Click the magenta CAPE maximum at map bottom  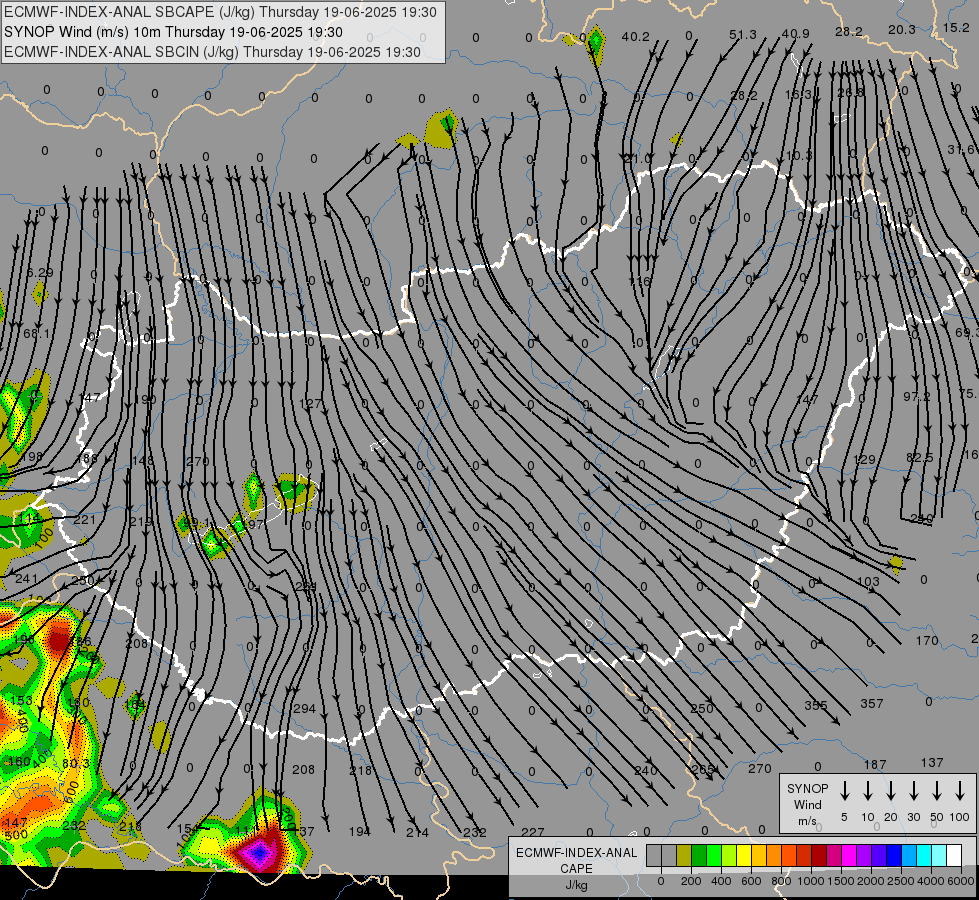point(259,851)
